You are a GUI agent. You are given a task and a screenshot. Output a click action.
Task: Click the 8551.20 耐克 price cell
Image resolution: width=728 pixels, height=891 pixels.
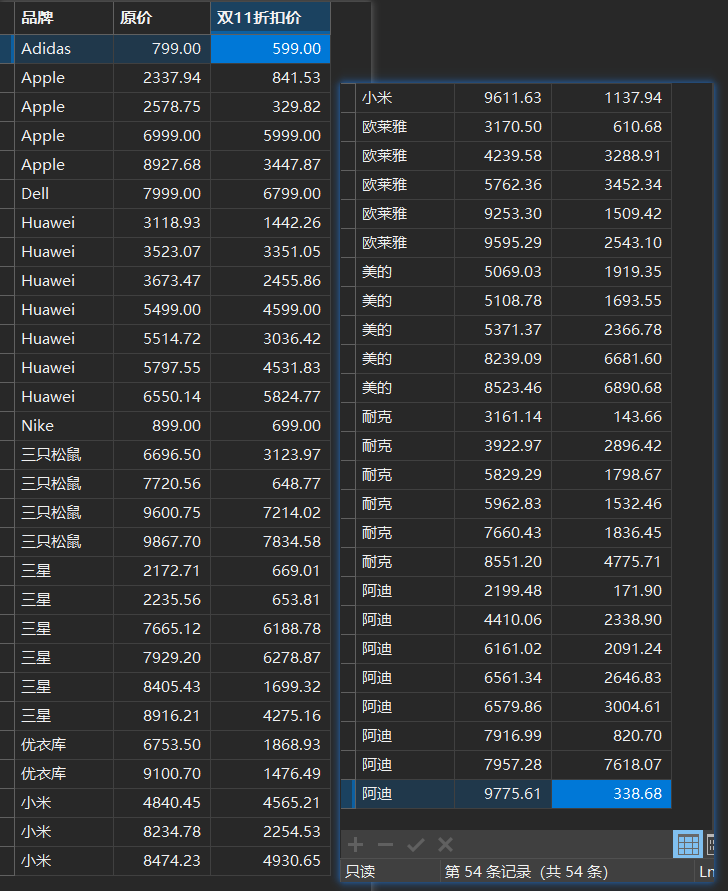pos(503,561)
